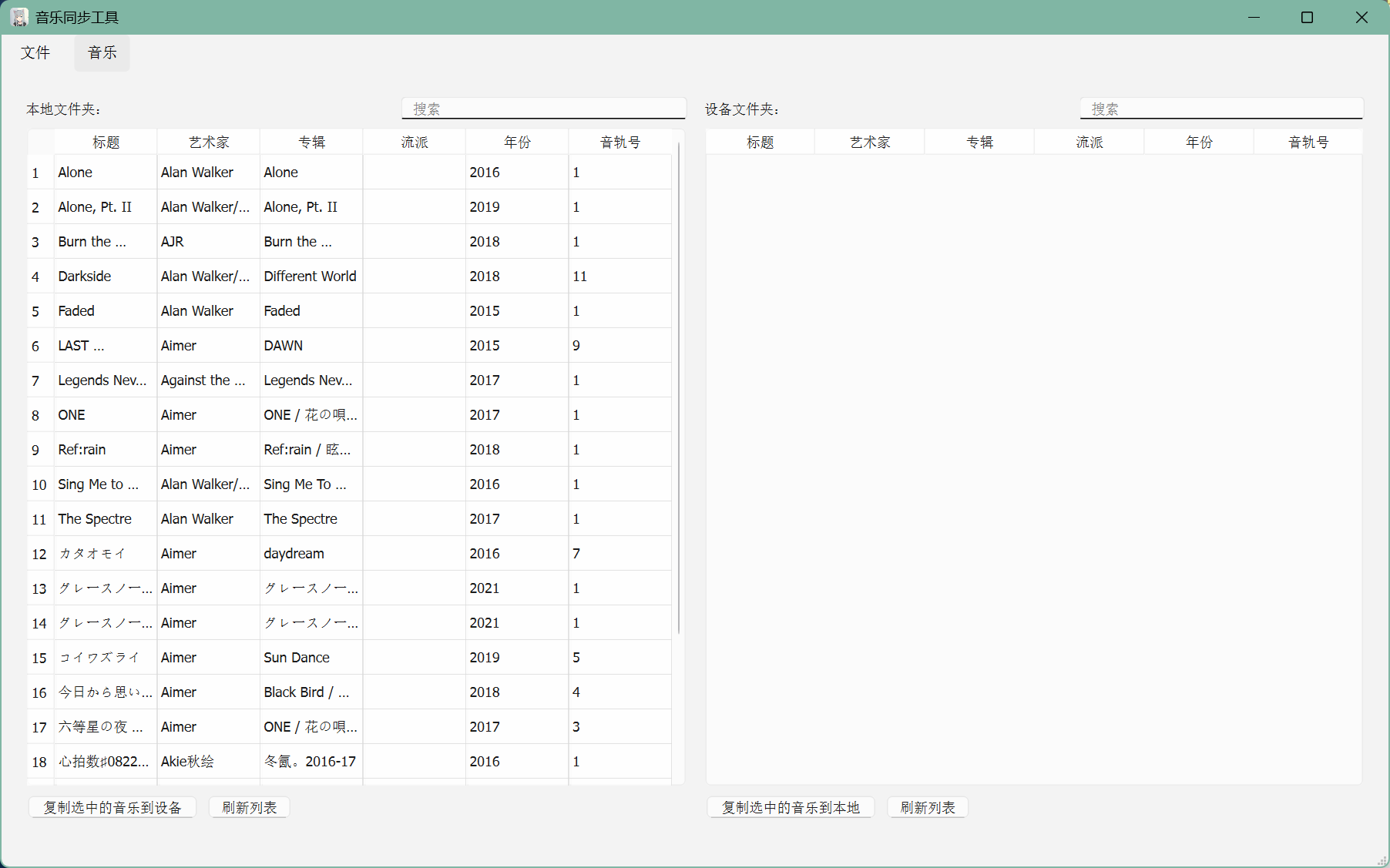Select the song titled Darkside
This screenshot has height=868, width=1390.
pos(106,276)
